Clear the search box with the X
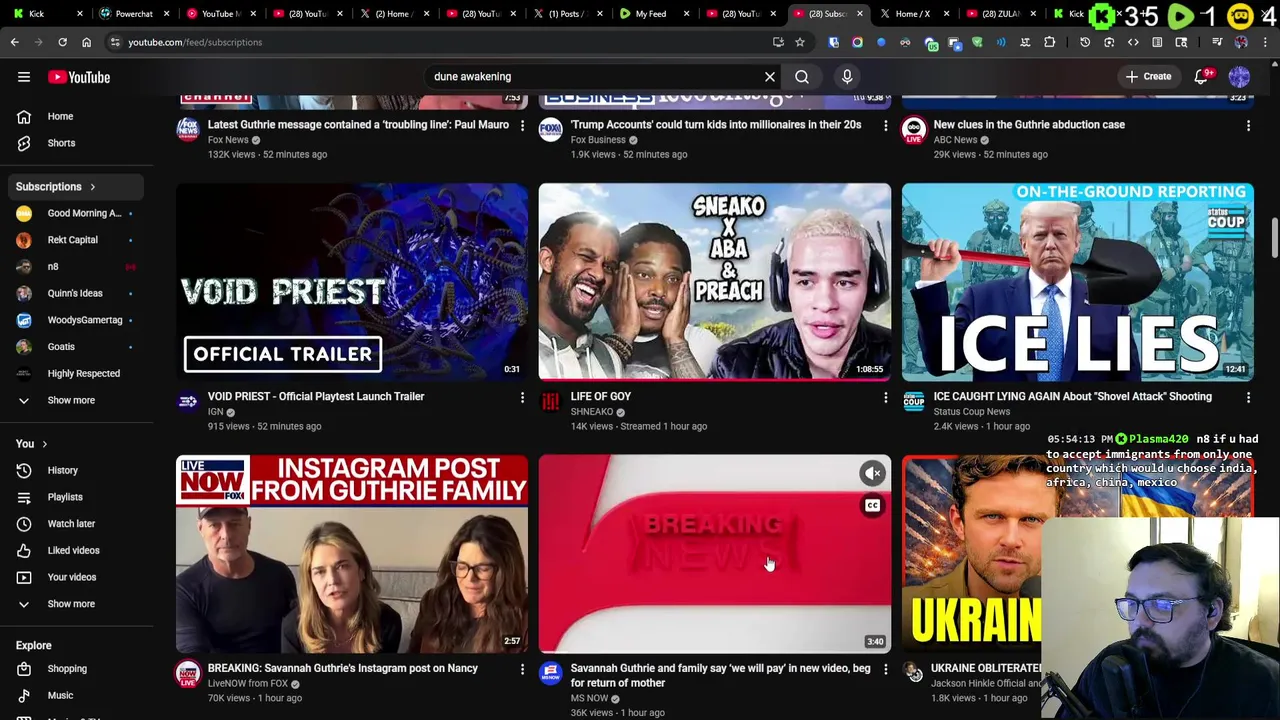This screenshot has width=1280, height=720. [x=770, y=77]
